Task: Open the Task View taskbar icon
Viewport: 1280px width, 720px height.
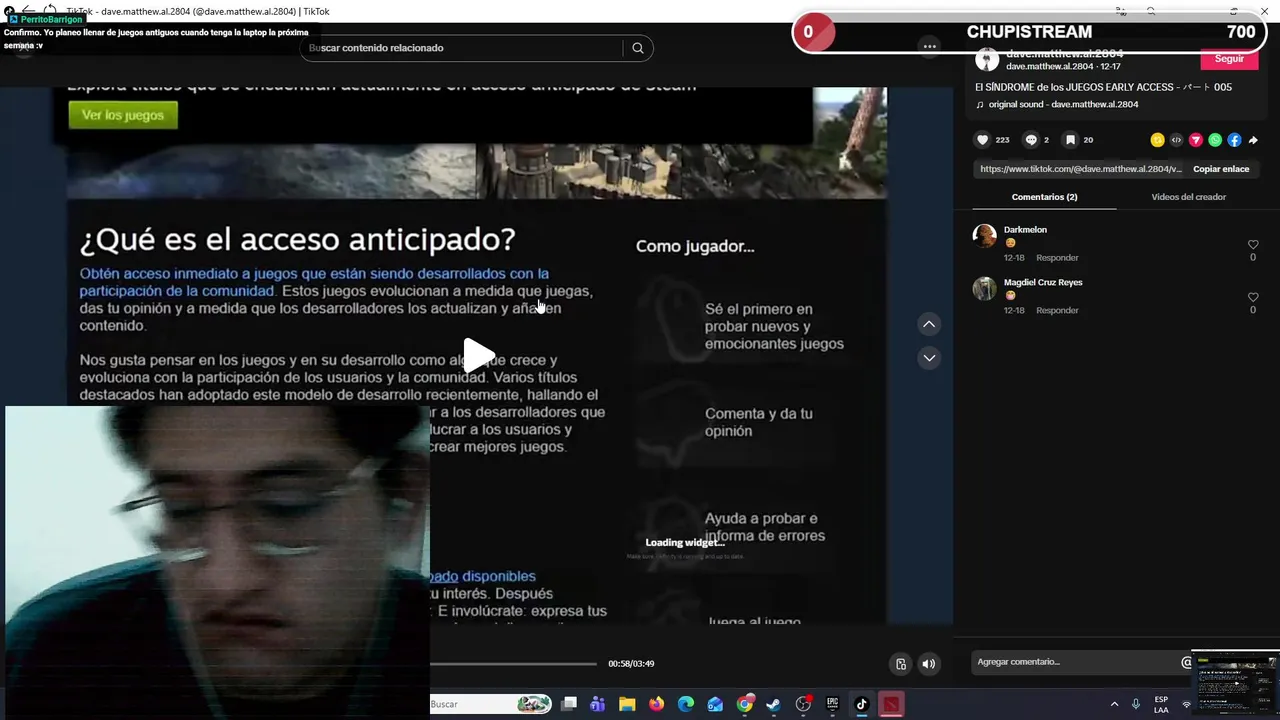Action: 569,704
